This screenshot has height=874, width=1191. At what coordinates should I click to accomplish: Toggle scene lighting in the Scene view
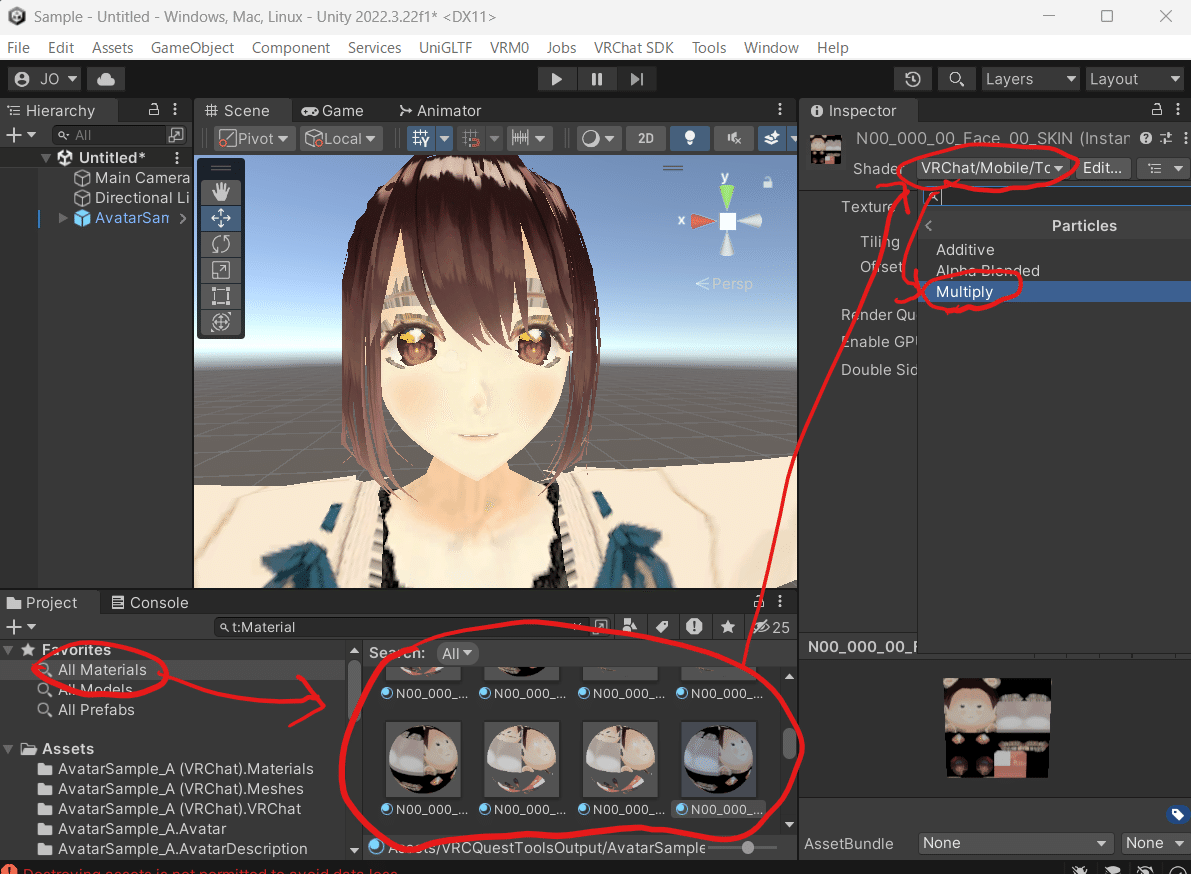pos(689,138)
